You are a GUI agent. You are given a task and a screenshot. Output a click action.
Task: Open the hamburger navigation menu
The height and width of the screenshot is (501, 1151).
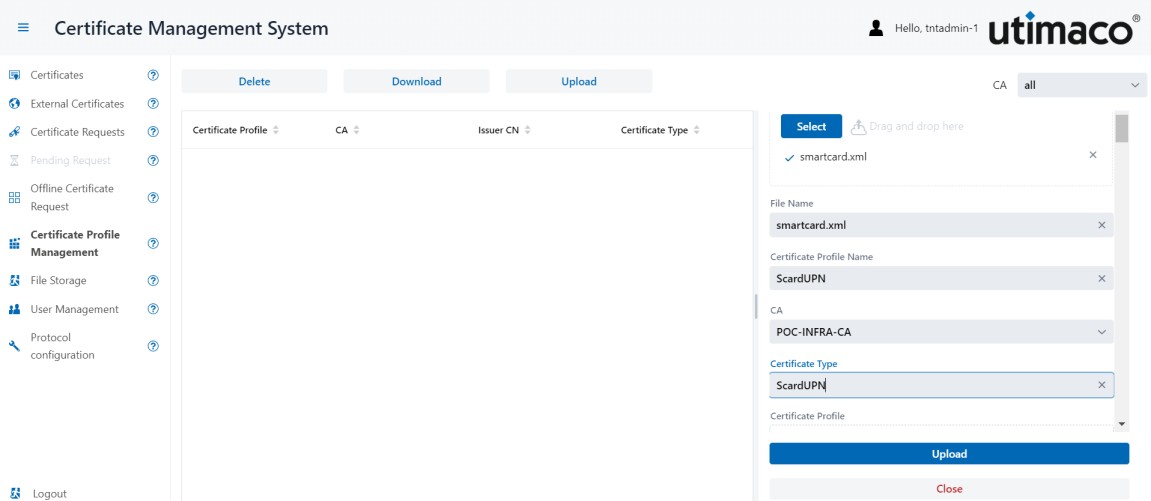pos(23,28)
